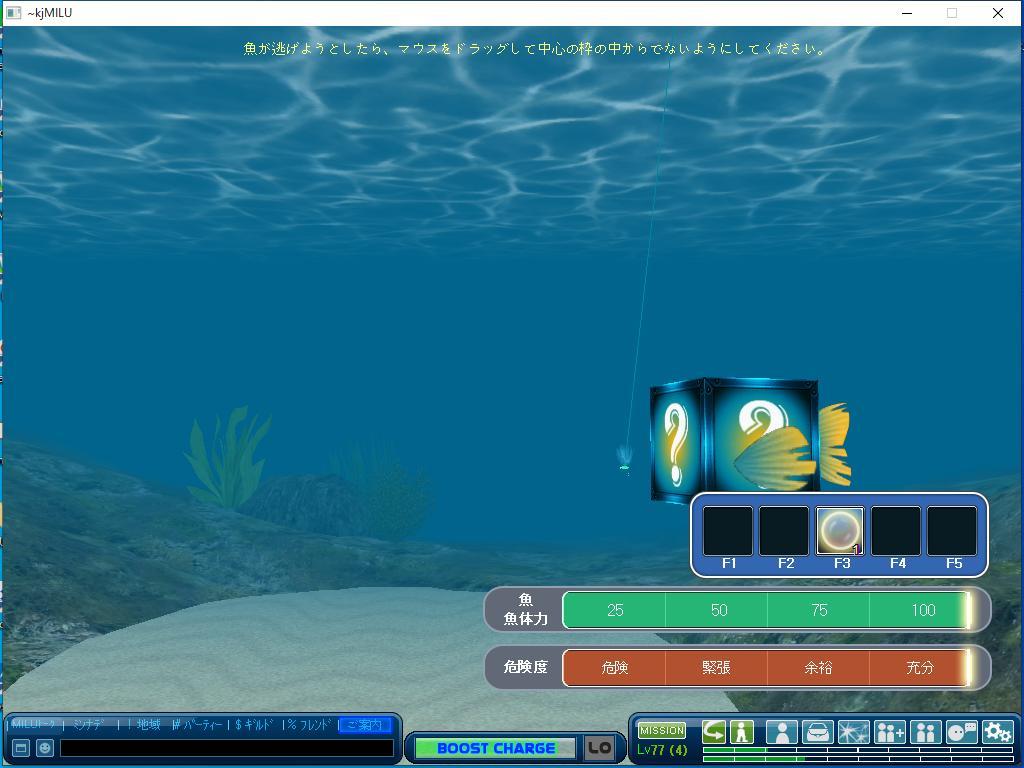Click the yellow fish behind the box
The image size is (1024, 768).
[834, 445]
